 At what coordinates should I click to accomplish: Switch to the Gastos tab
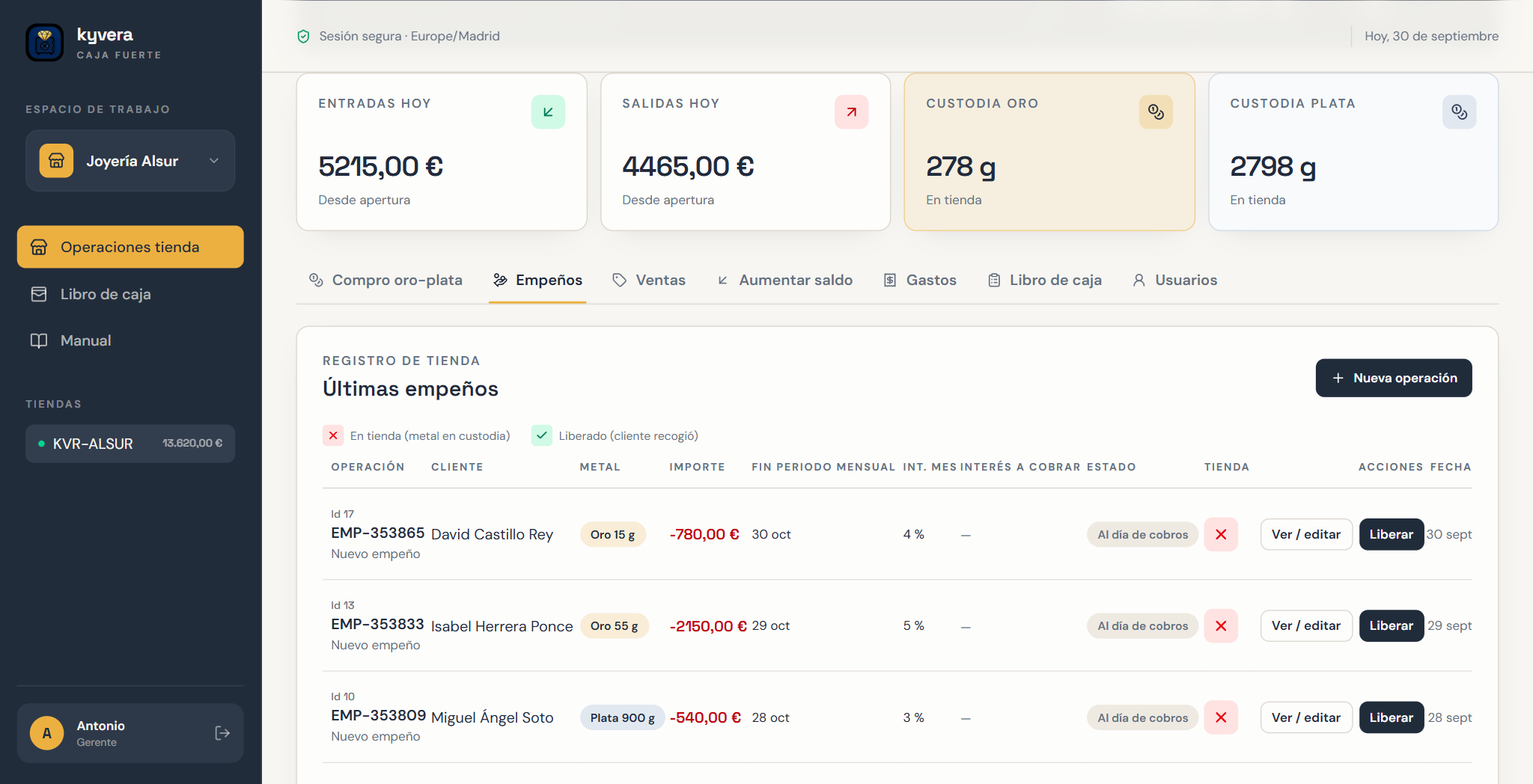pyautogui.click(x=920, y=280)
